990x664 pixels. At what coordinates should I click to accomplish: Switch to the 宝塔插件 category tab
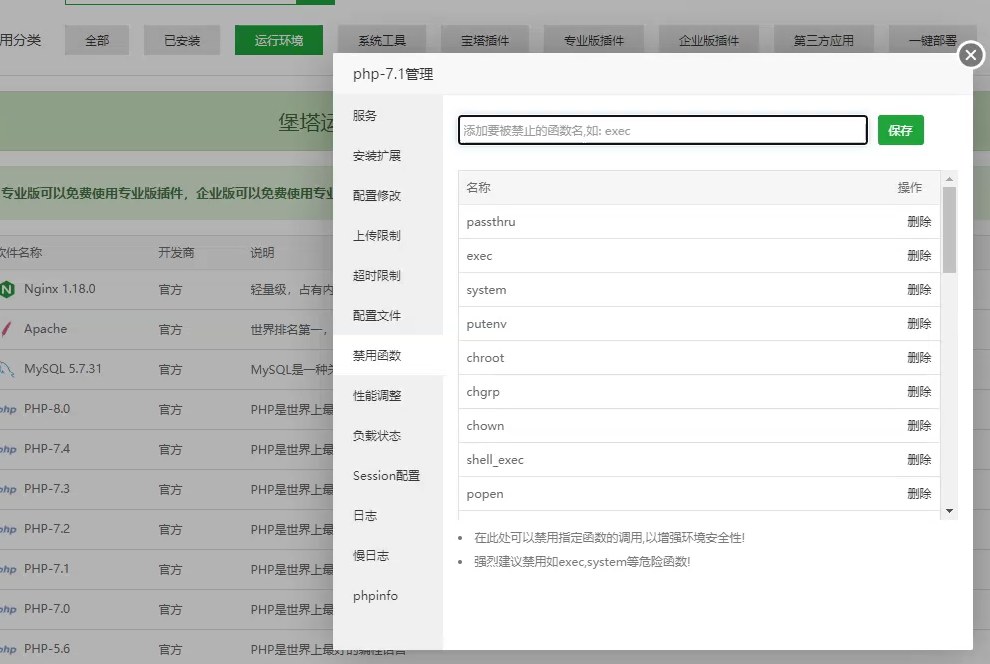pos(485,40)
